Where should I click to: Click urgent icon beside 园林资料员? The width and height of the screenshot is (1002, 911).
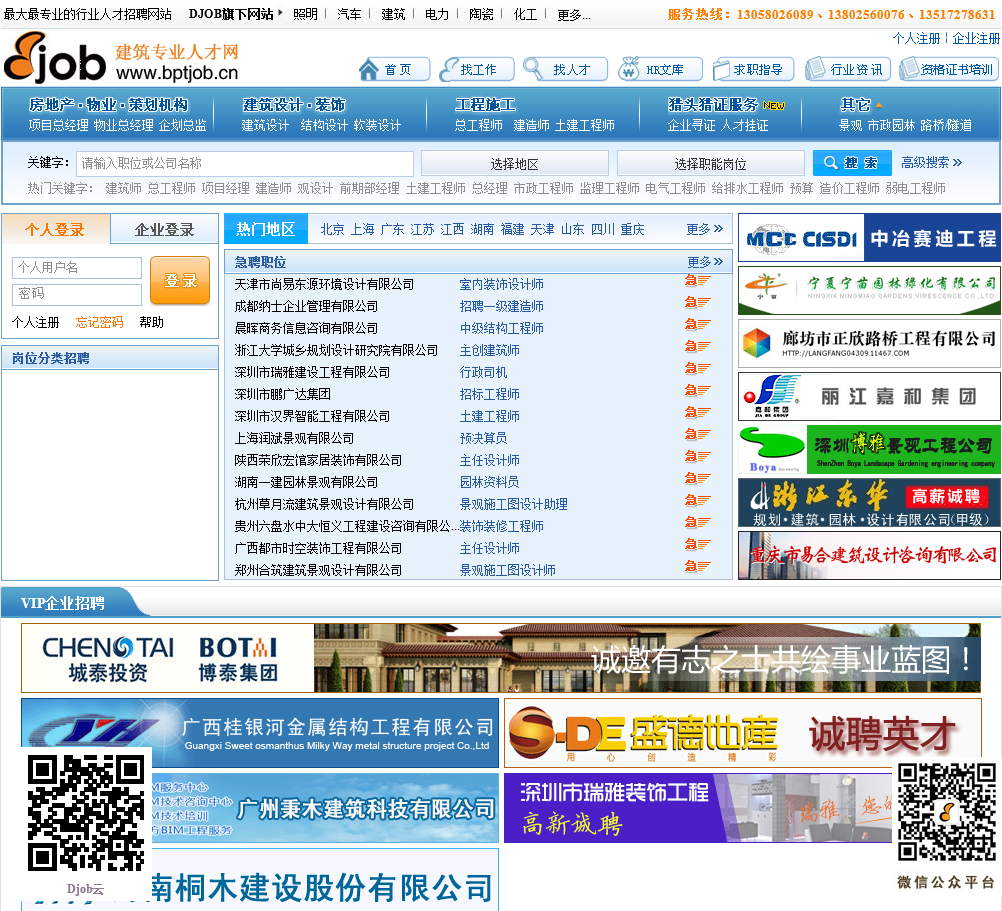pos(697,478)
